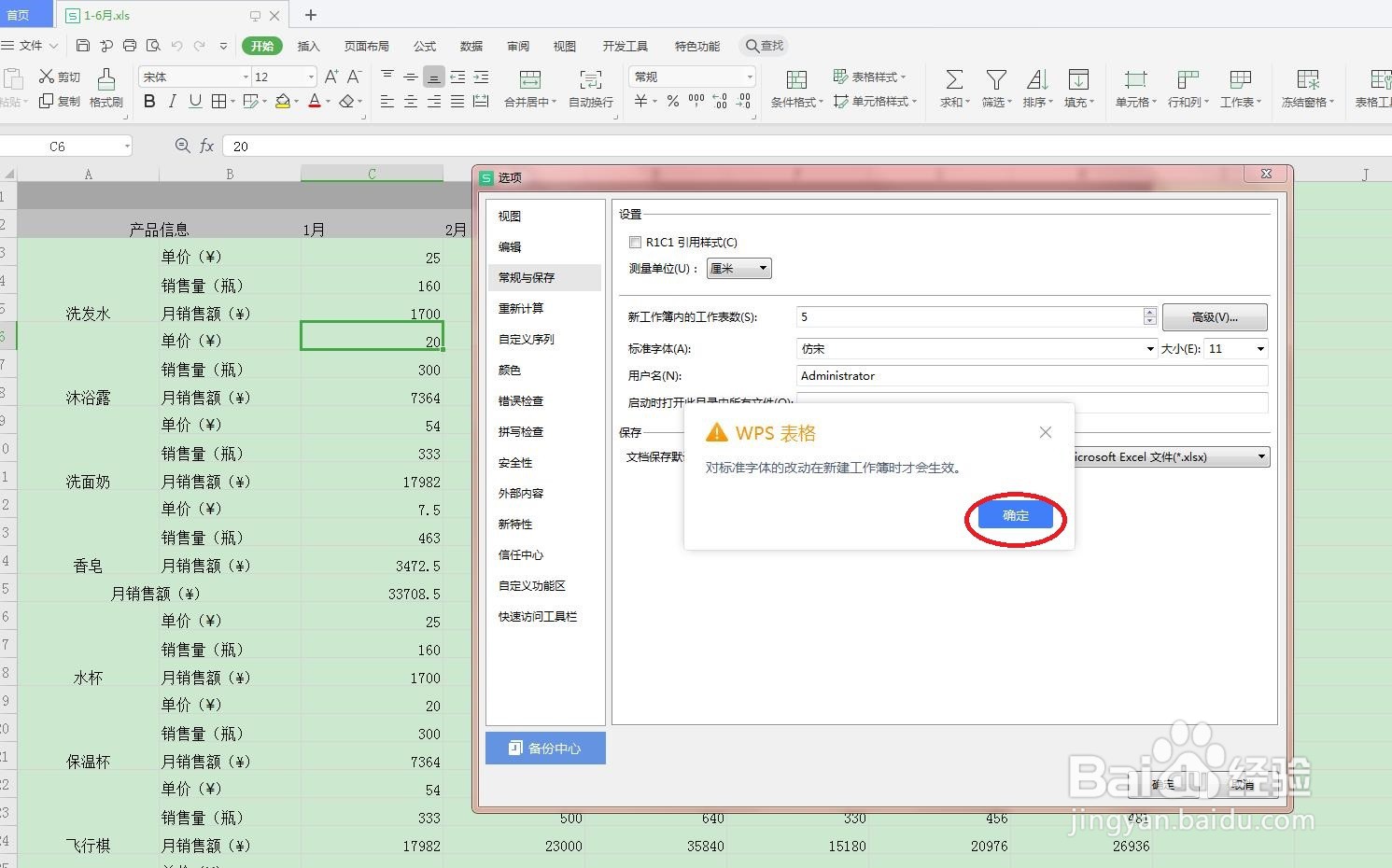Click 确定 in the WPS 表格 warning dialog

[1014, 515]
